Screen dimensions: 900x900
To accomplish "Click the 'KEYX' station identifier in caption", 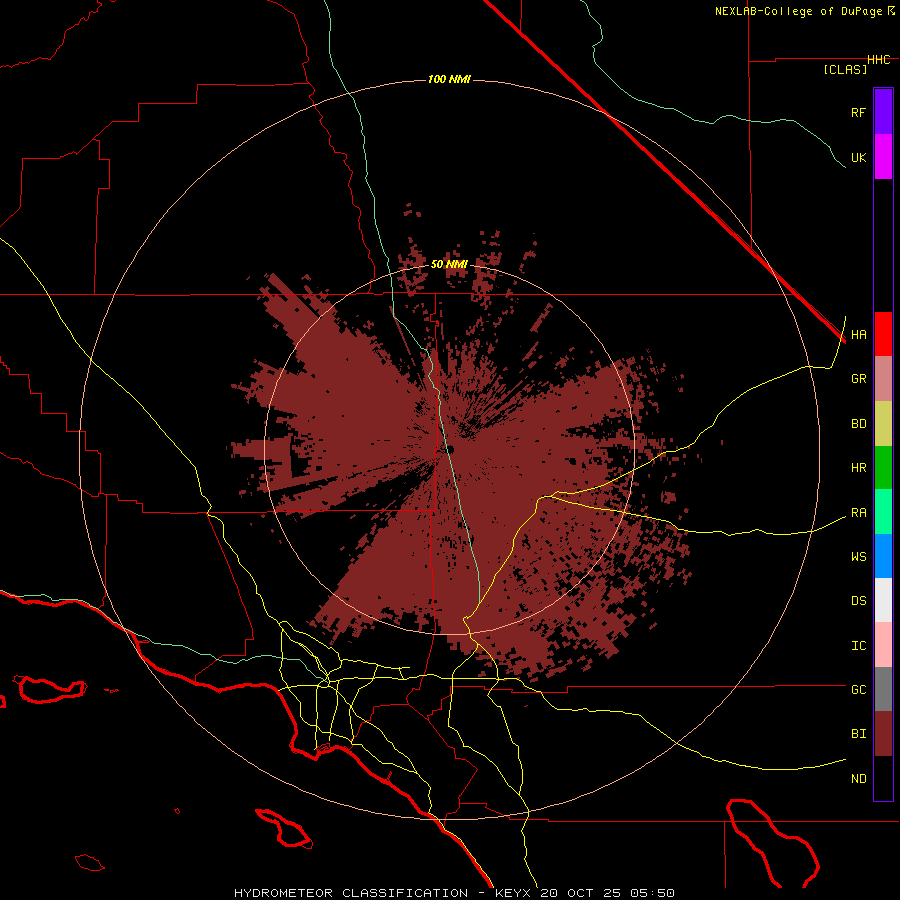I will 513,893.
